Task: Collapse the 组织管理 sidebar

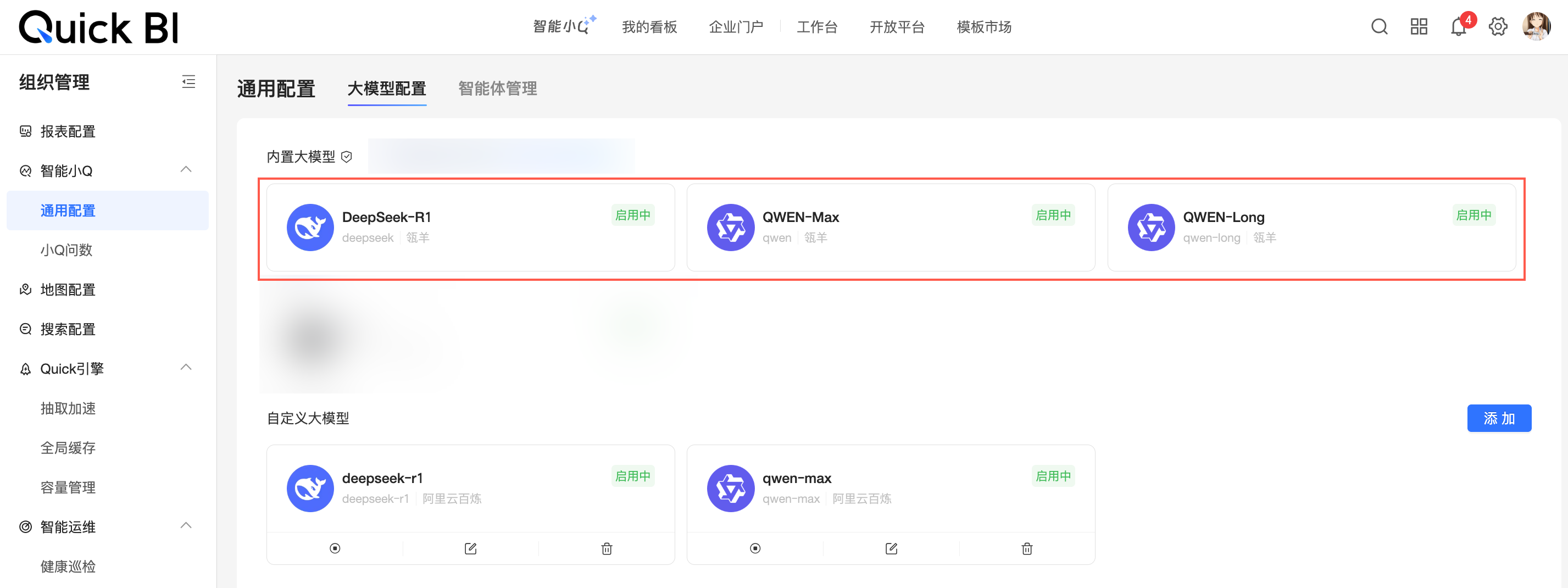Action: pos(188,81)
